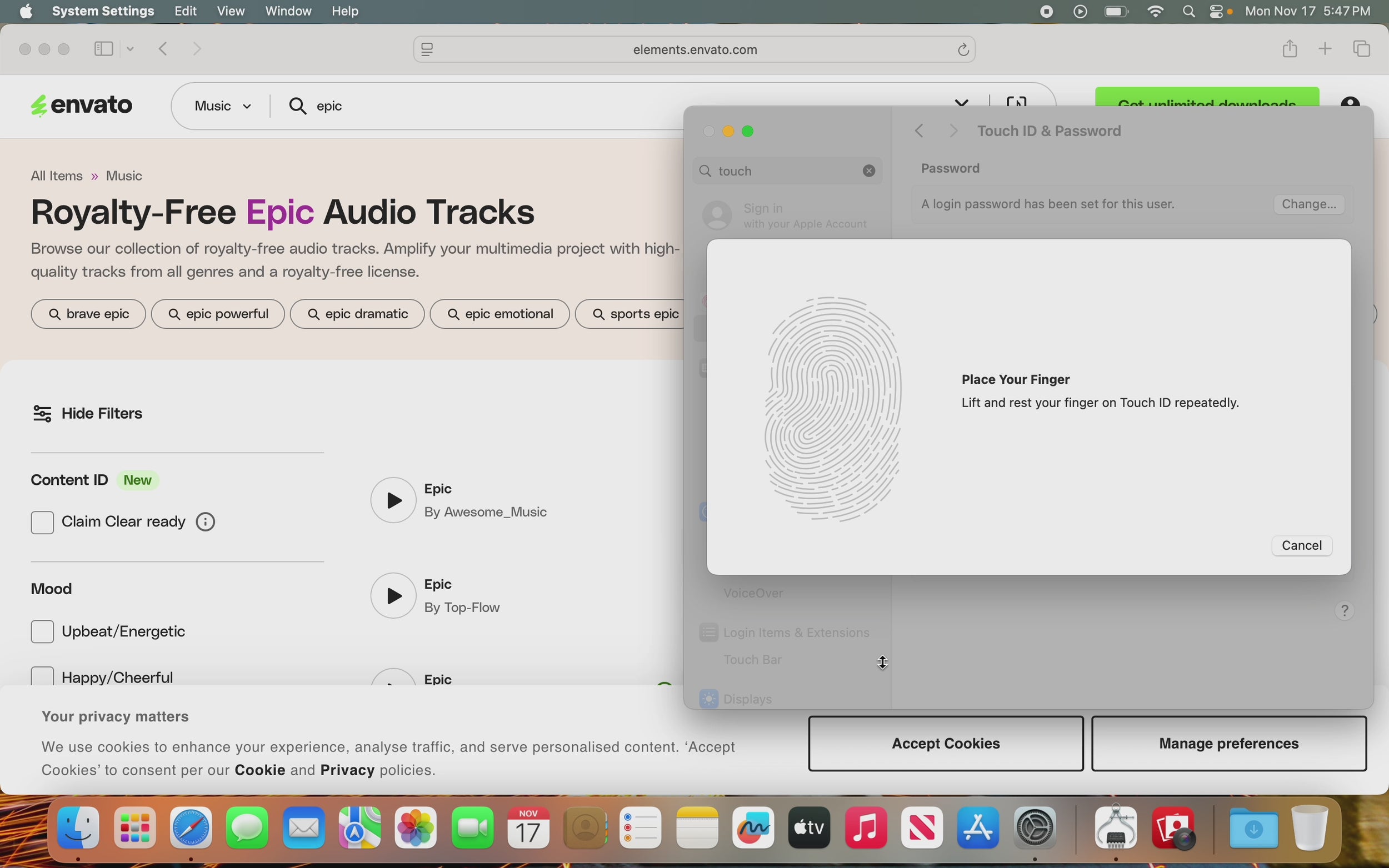
Task: Open the Claim Clear ready info icon
Action: point(206,522)
